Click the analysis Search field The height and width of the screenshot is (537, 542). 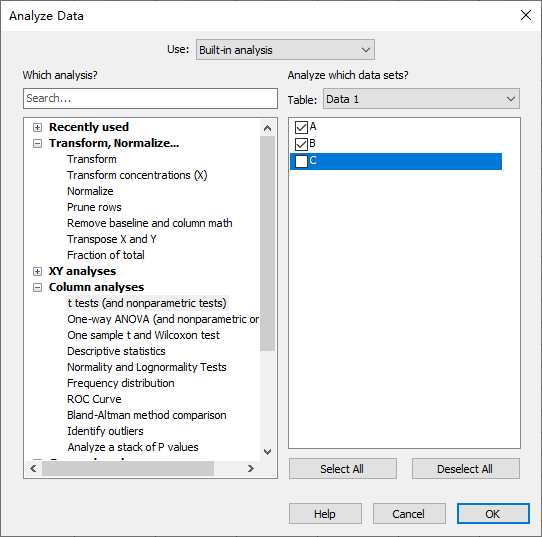[x=150, y=98]
